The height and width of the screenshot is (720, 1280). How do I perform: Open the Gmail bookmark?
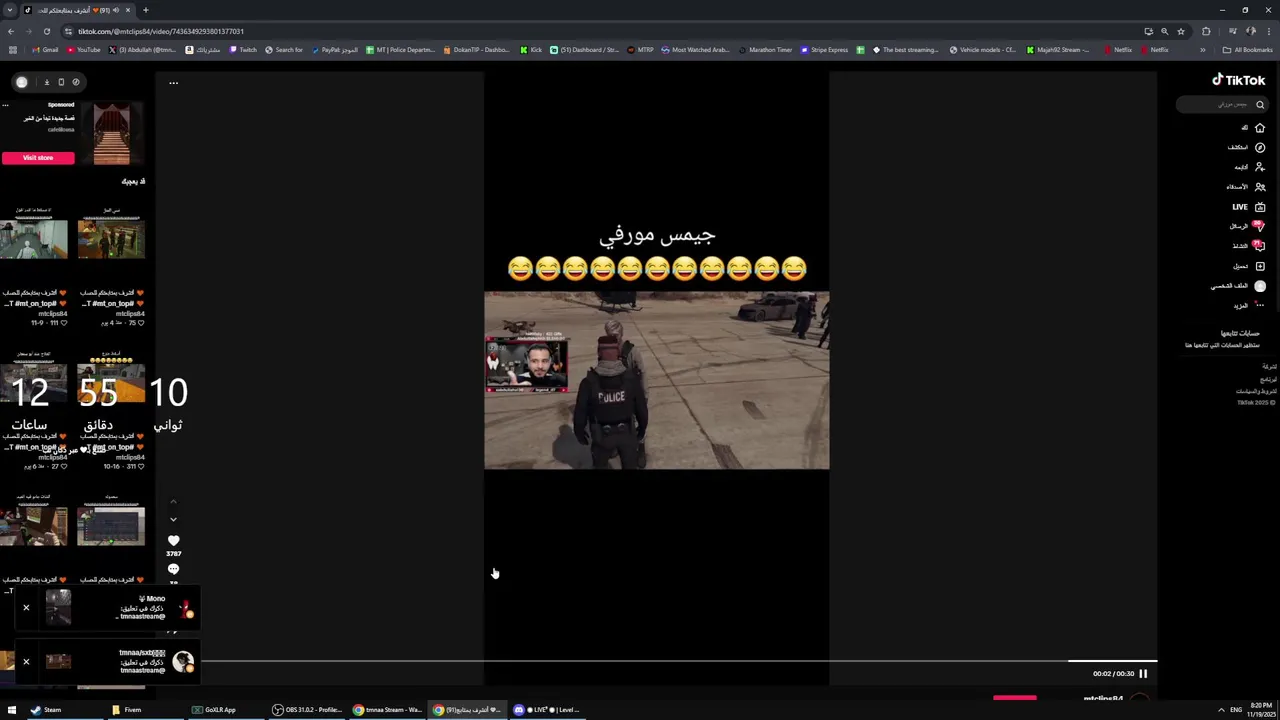pos(45,50)
